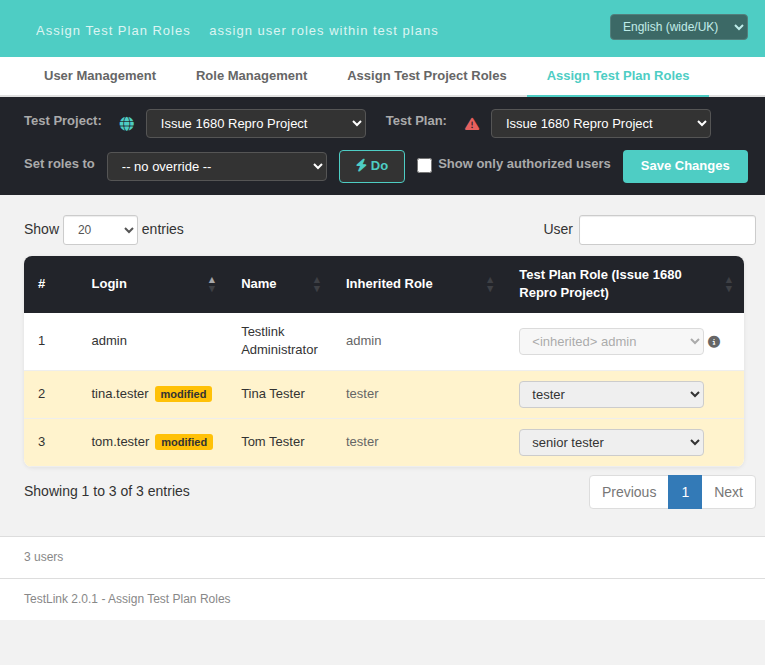Switch to the Role Management tab
The image size is (765, 665).
(x=251, y=76)
